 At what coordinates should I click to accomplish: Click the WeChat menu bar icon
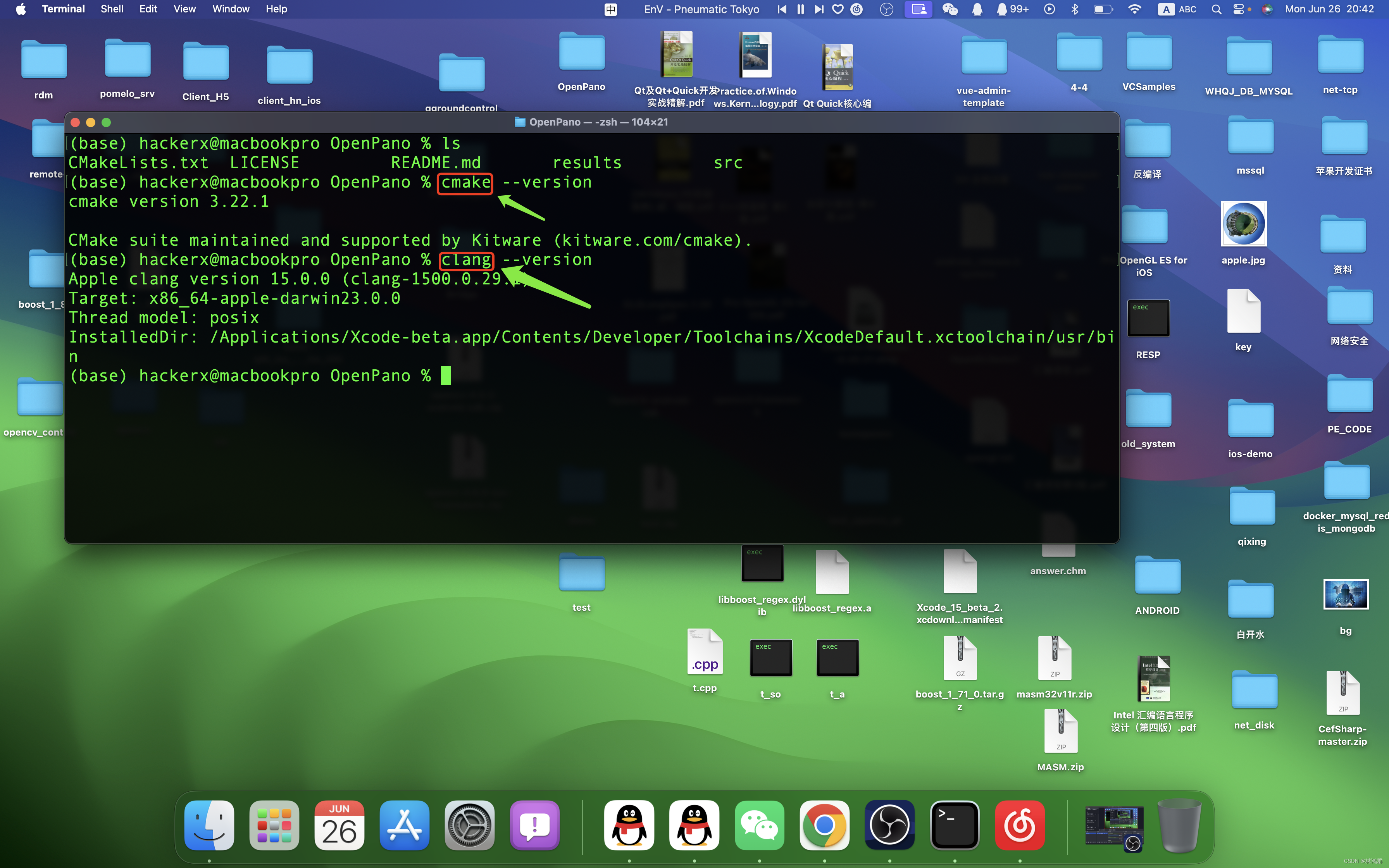tap(950, 9)
